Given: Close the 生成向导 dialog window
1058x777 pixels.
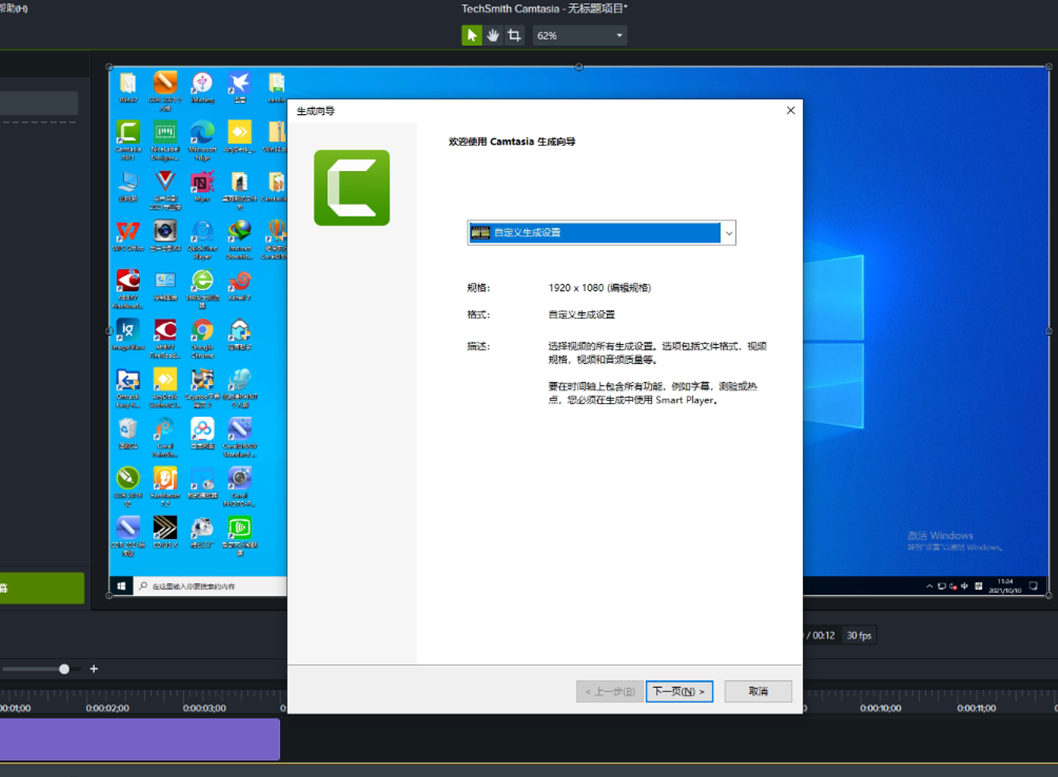Looking at the screenshot, I should (x=790, y=110).
